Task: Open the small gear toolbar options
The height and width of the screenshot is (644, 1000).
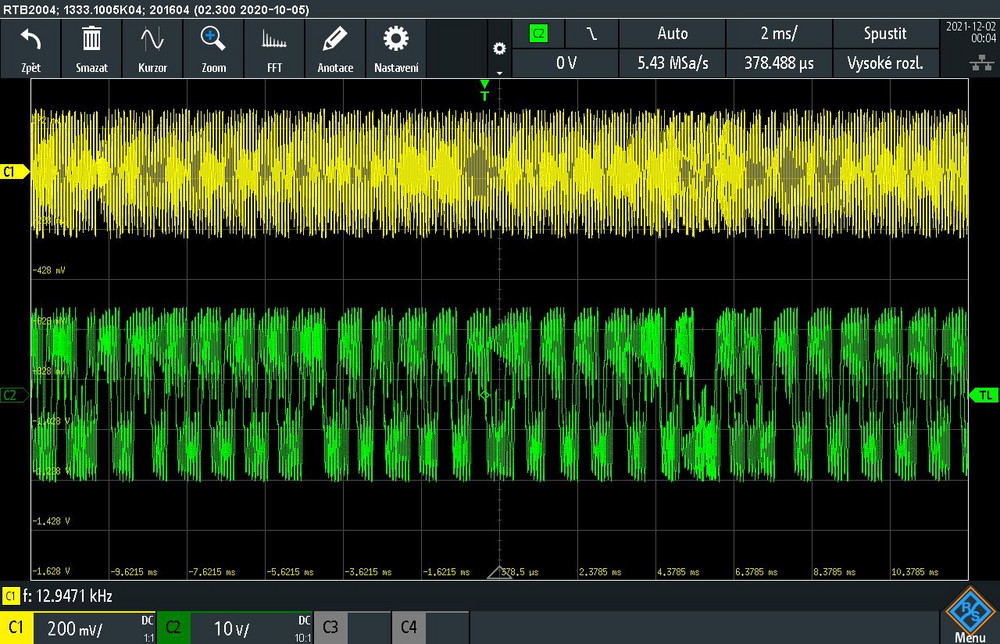Action: [499, 49]
